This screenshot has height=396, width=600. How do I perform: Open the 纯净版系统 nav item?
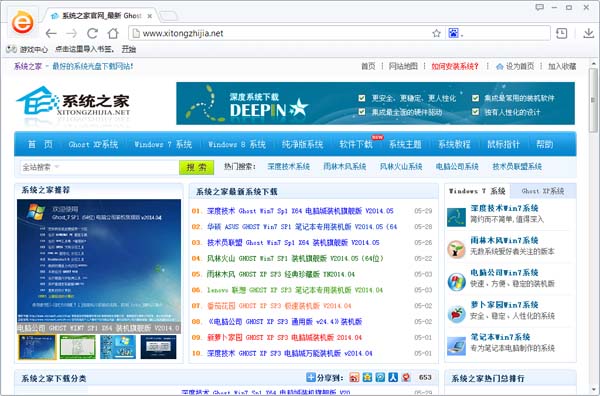click(302, 144)
